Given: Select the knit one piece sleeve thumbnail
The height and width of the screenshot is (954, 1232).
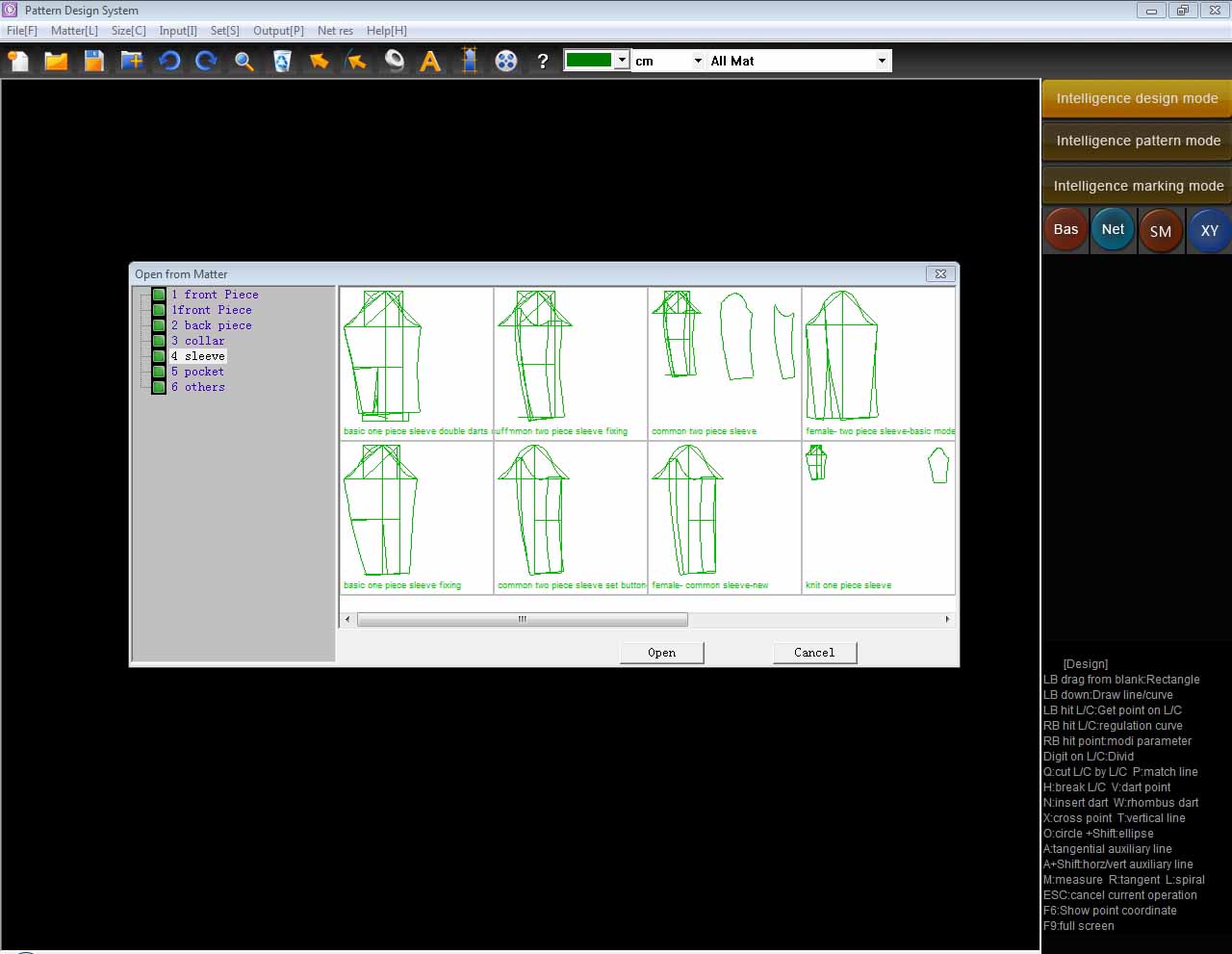Looking at the screenshot, I should click(878, 517).
